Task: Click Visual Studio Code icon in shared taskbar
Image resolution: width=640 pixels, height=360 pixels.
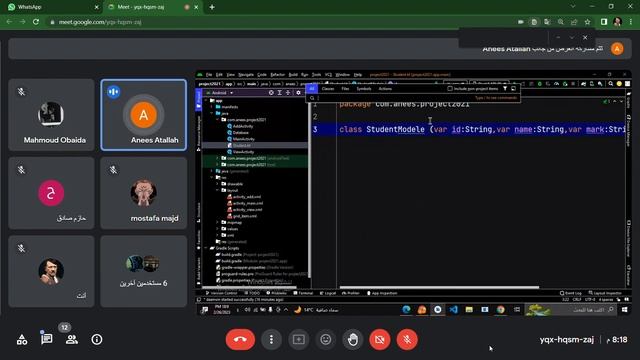Action: (453, 310)
